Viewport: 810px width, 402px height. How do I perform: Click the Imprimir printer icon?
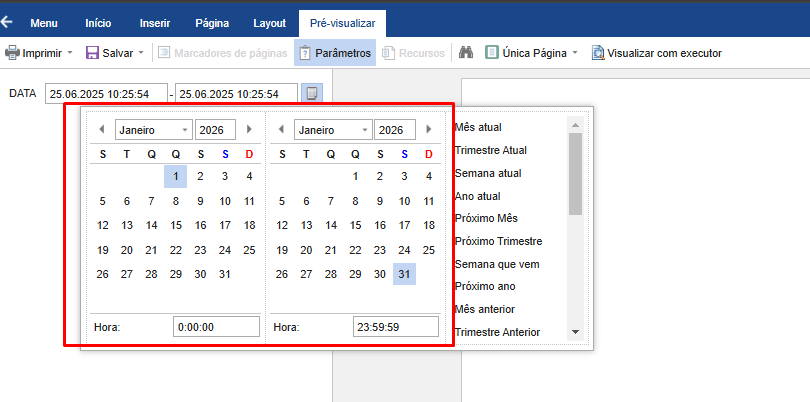coord(12,53)
